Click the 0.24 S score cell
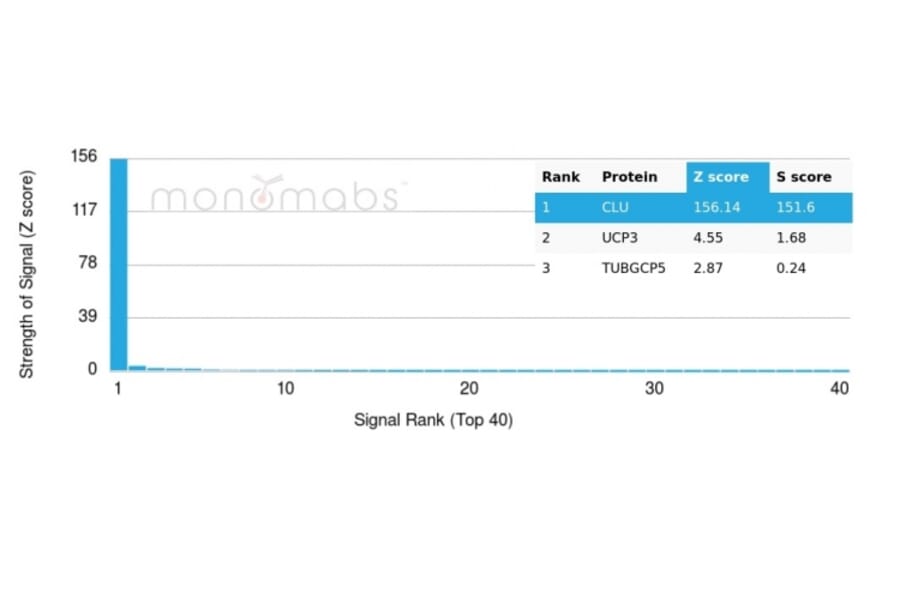The width and height of the screenshot is (900, 594). [791, 268]
